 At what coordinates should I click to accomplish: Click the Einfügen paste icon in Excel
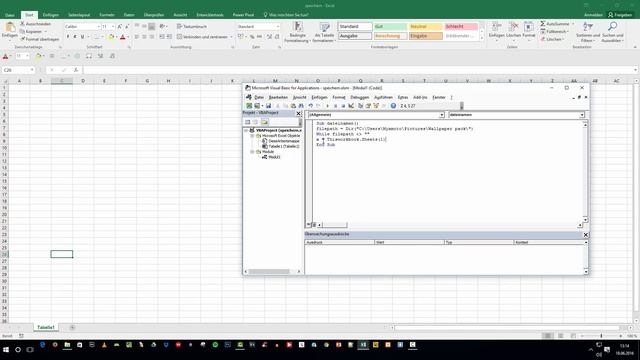pos(9,28)
